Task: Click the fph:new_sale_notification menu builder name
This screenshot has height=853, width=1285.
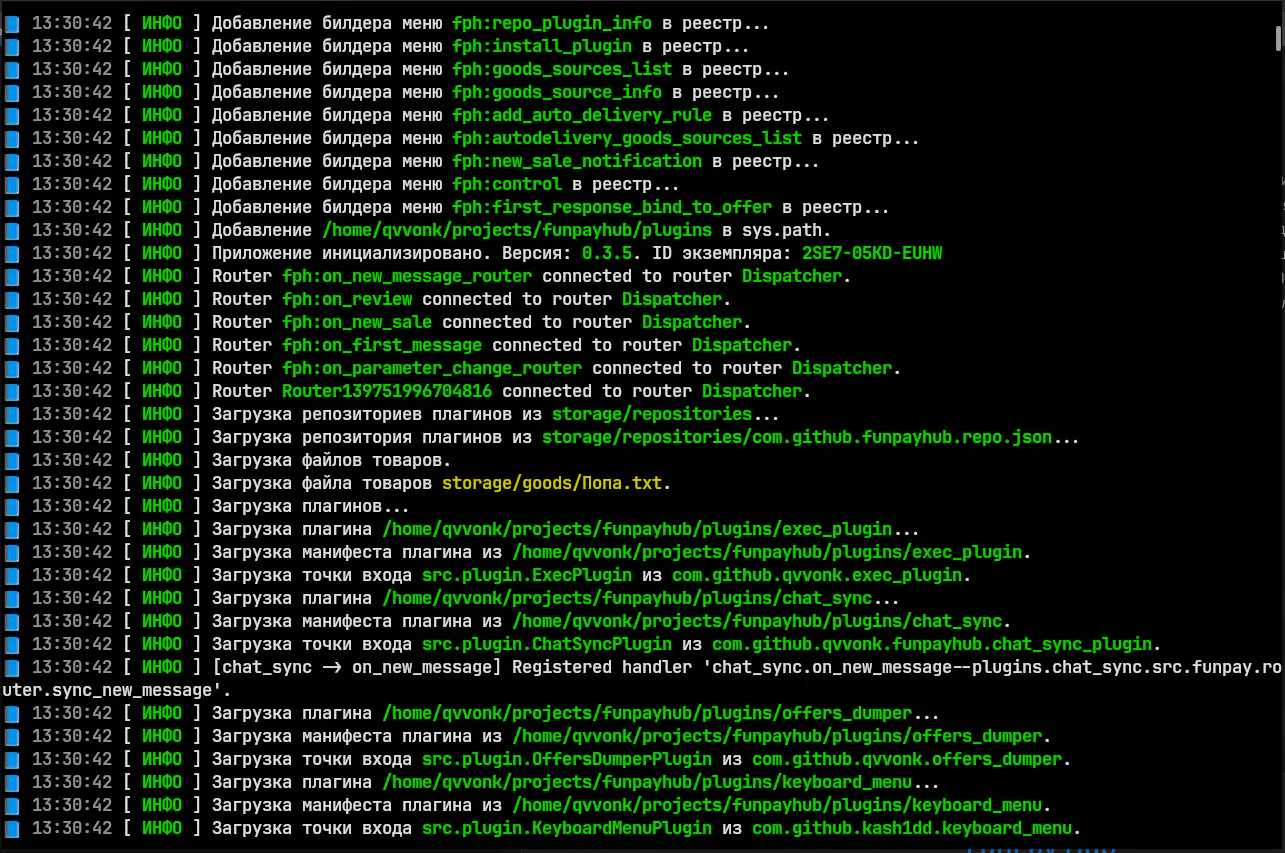Action: pos(576,161)
